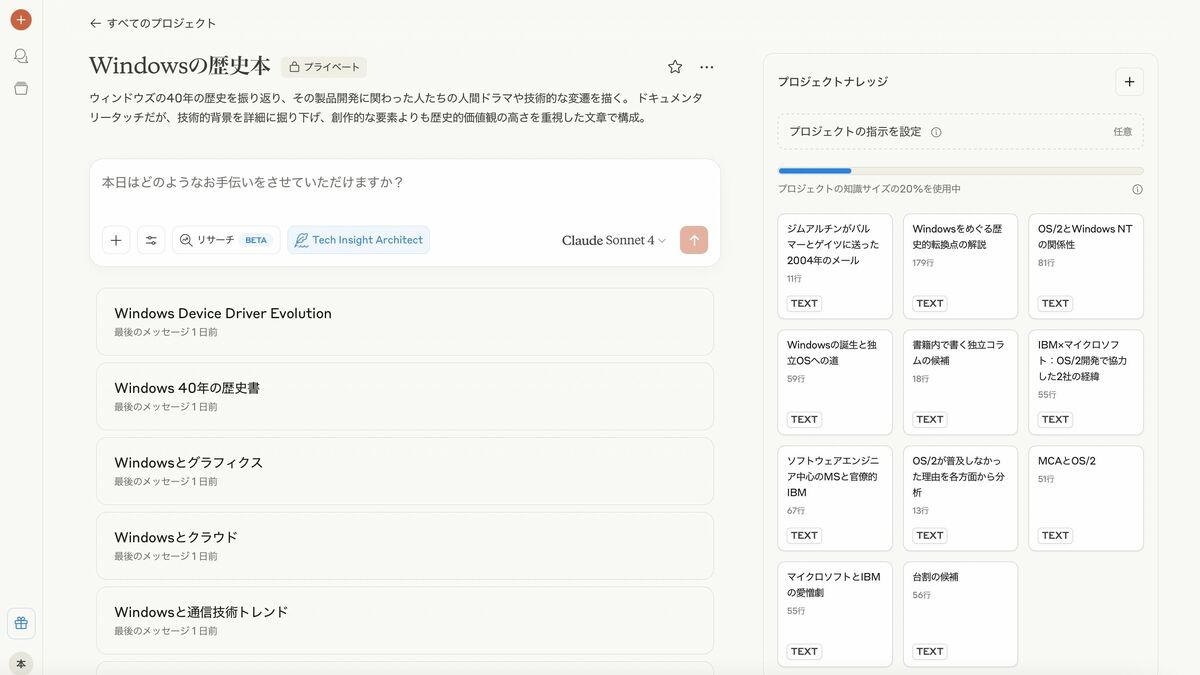Click プロジェクトの指示を設定 field
Viewport: 1200px width, 675px height.
961,132
